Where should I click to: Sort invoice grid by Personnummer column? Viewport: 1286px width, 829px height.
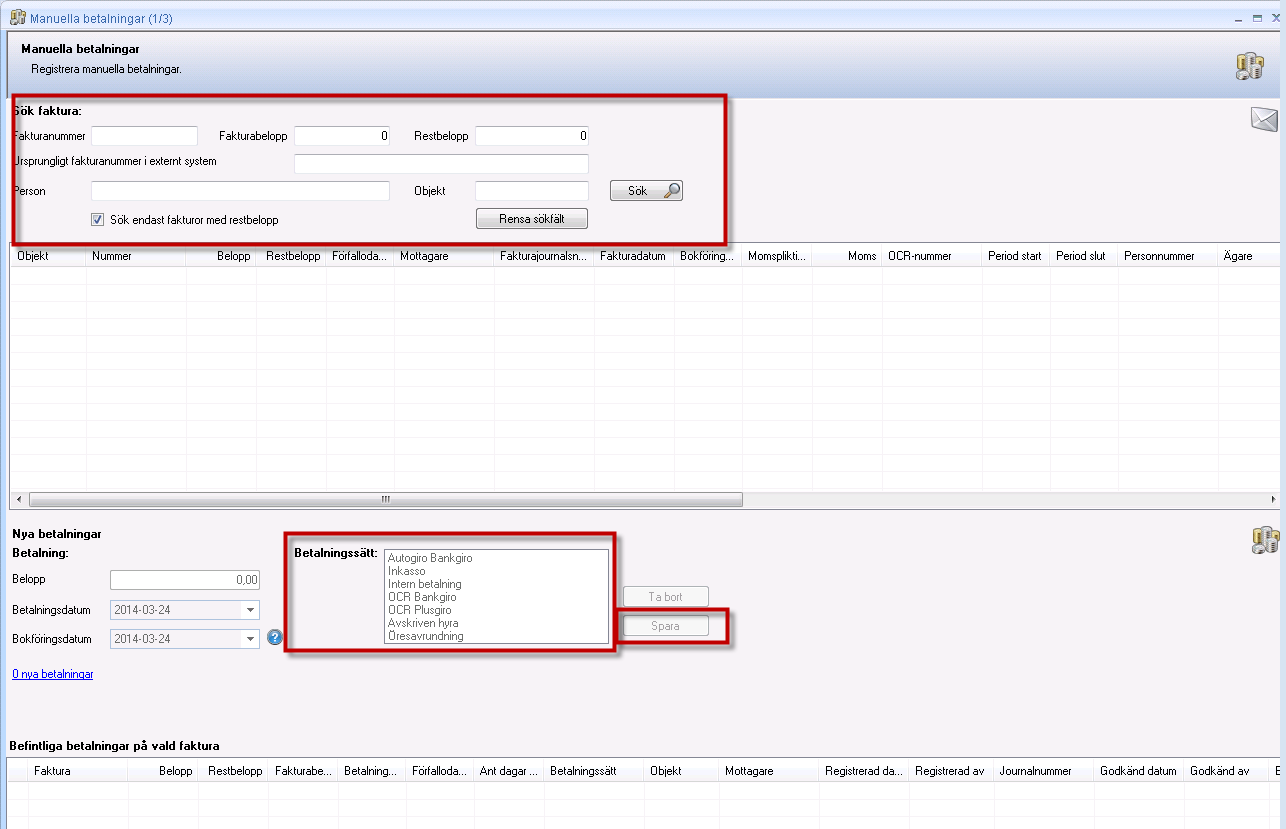(1168, 256)
